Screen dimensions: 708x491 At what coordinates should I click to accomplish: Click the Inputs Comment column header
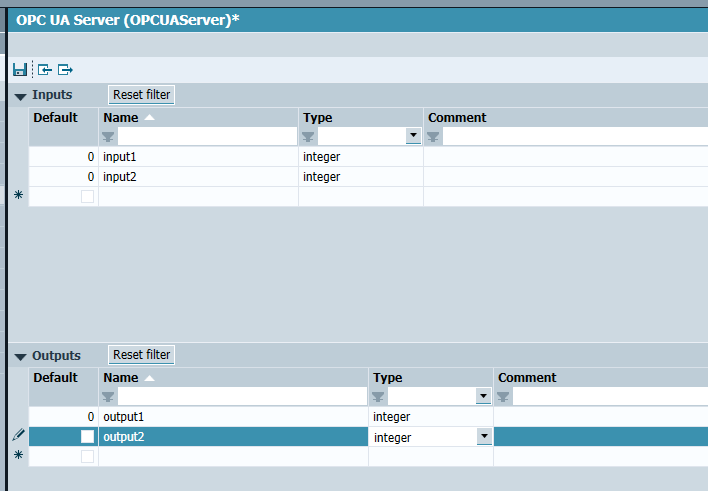click(x=566, y=117)
